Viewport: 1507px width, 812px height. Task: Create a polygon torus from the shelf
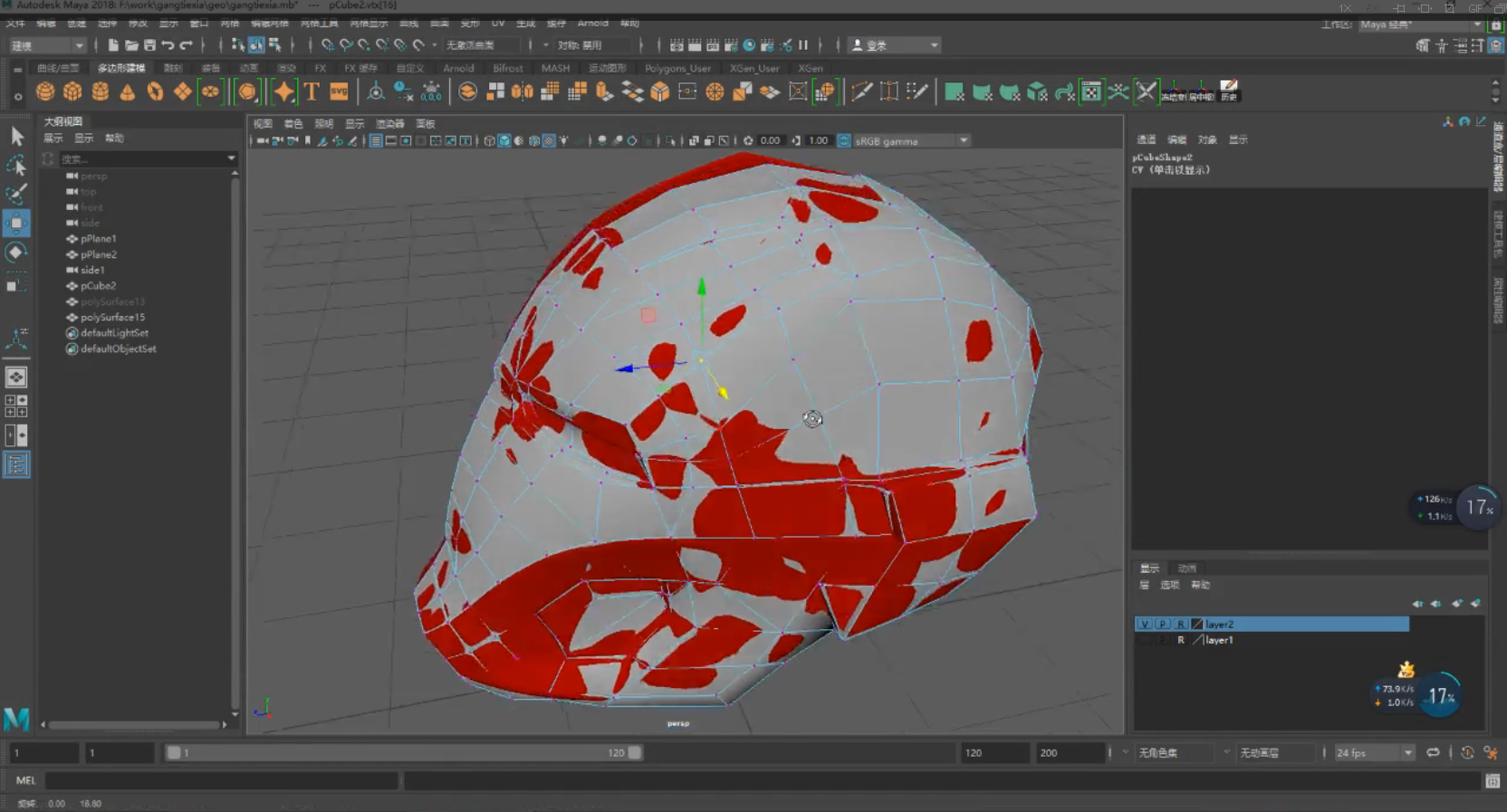[x=156, y=91]
